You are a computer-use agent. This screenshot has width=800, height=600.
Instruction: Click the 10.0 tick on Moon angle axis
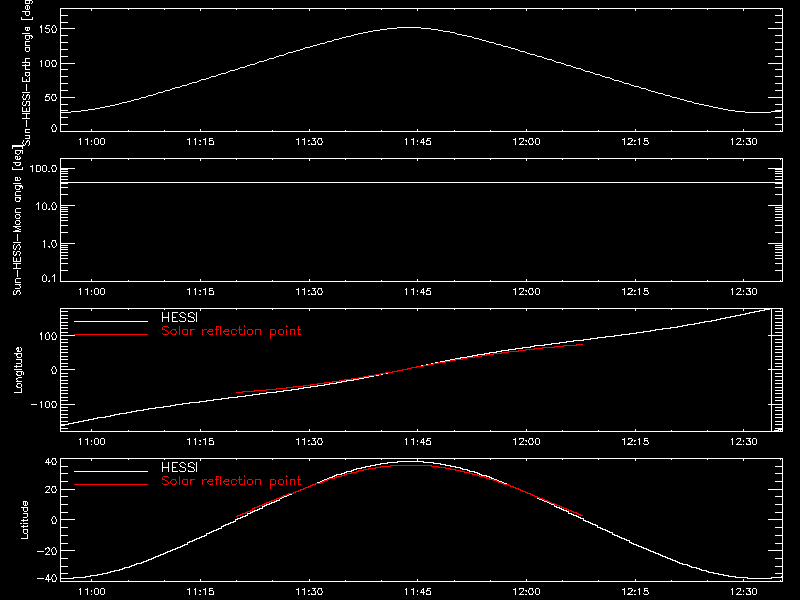coord(46,206)
